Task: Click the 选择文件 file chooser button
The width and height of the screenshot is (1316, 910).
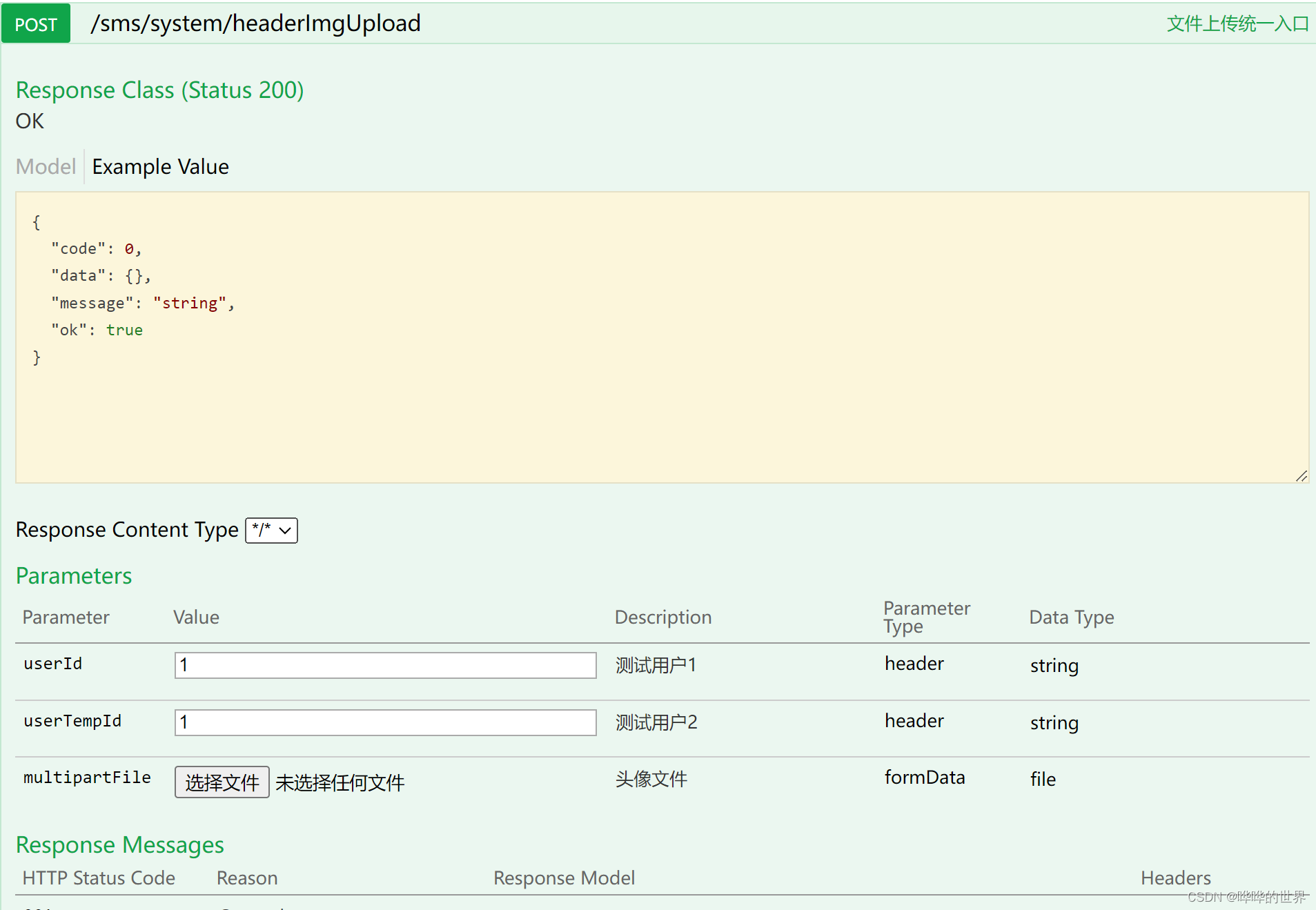Action: tap(222, 782)
